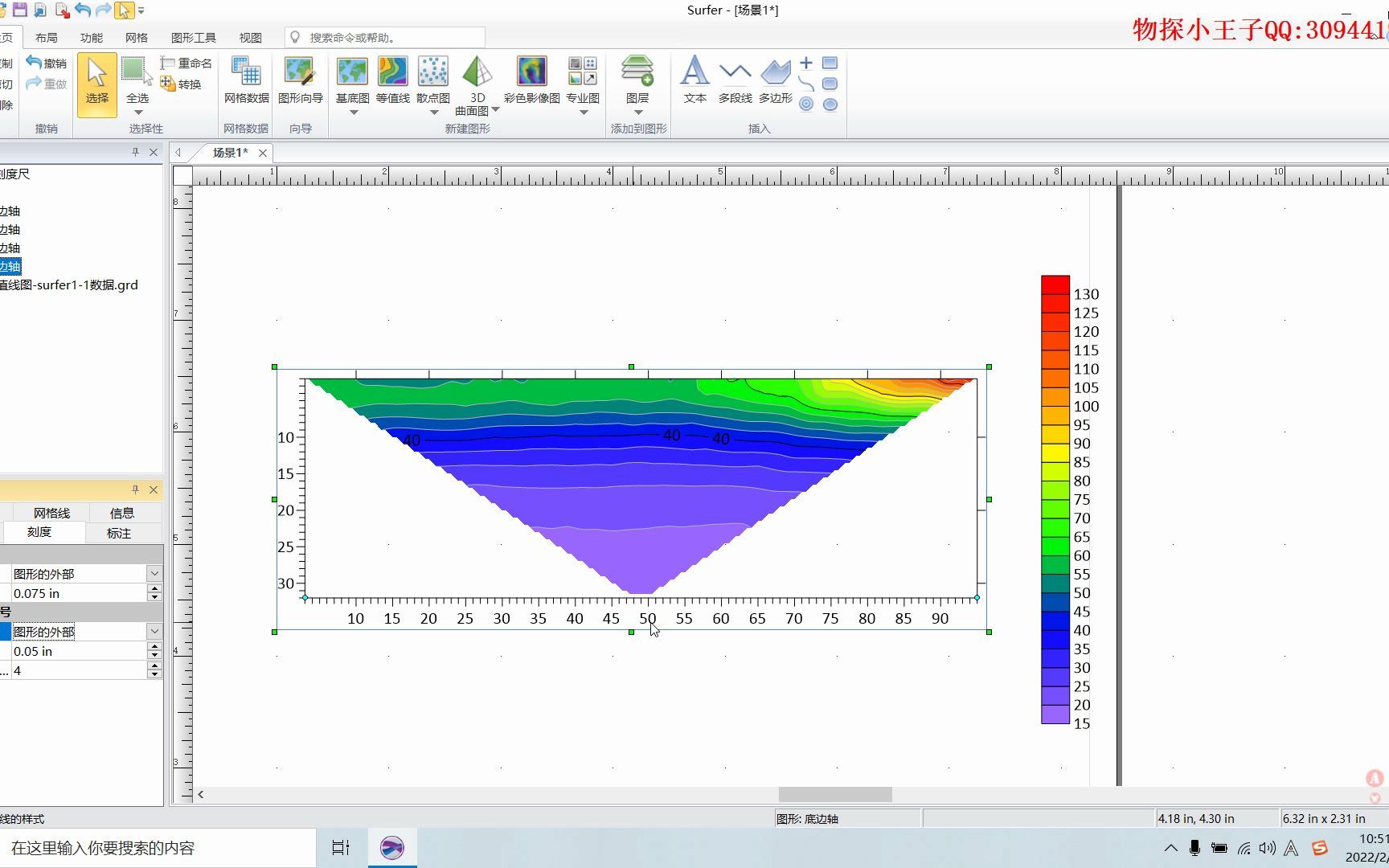Viewport: 1389px width, 868px height.
Task: Select the 文本 text insert tool
Action: click(x=694, y=80)
